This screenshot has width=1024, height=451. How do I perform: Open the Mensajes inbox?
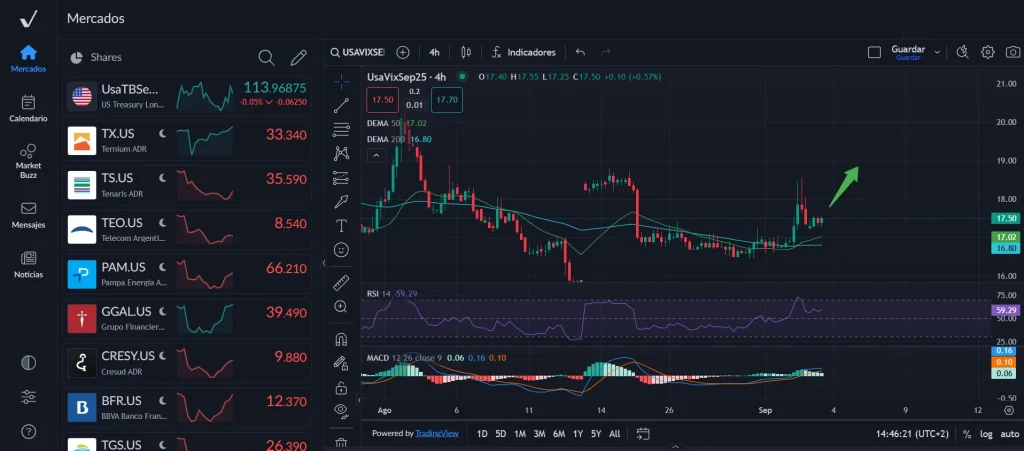(x=28, y=215)
